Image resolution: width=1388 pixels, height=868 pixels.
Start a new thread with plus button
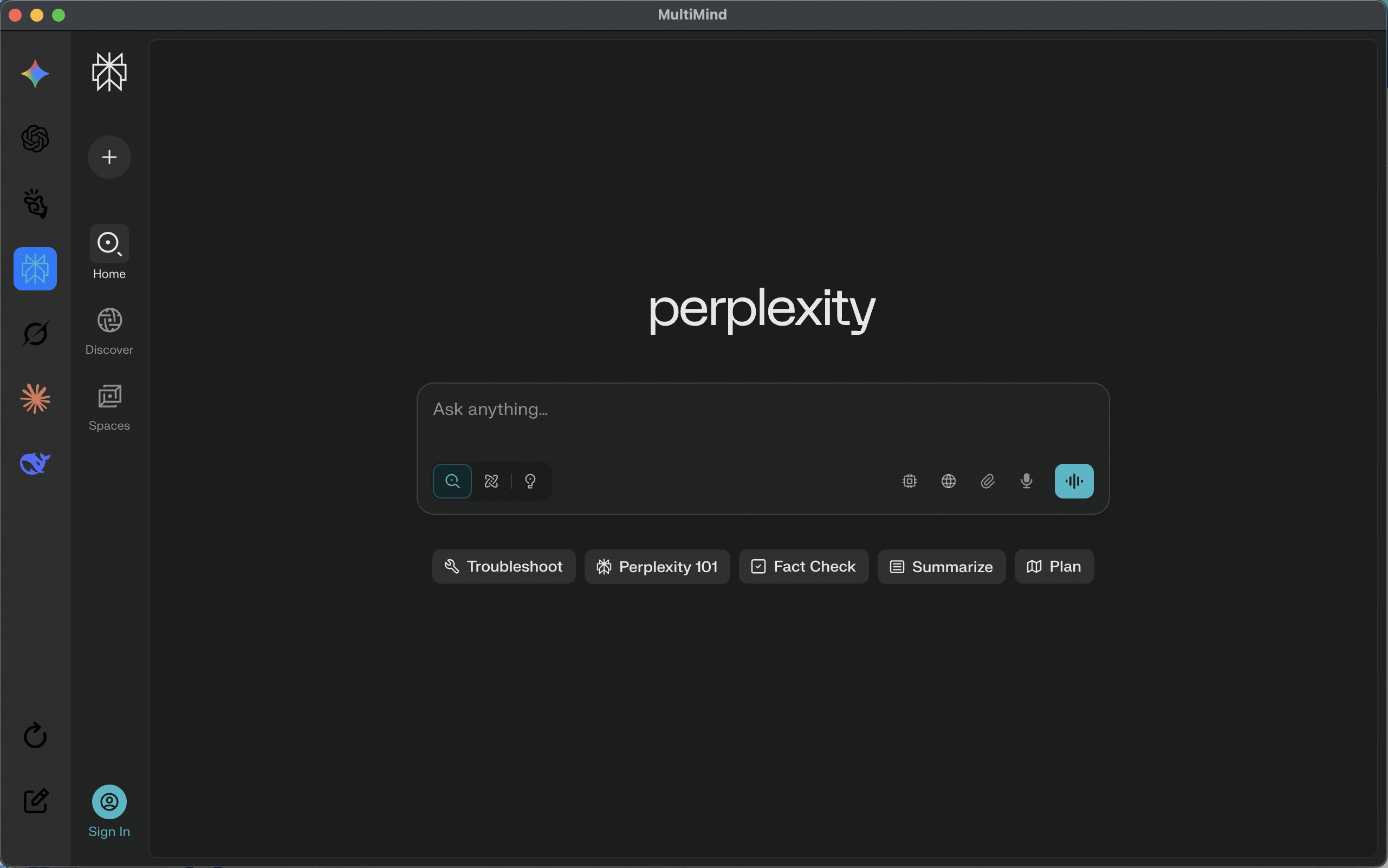pos(109,157)
